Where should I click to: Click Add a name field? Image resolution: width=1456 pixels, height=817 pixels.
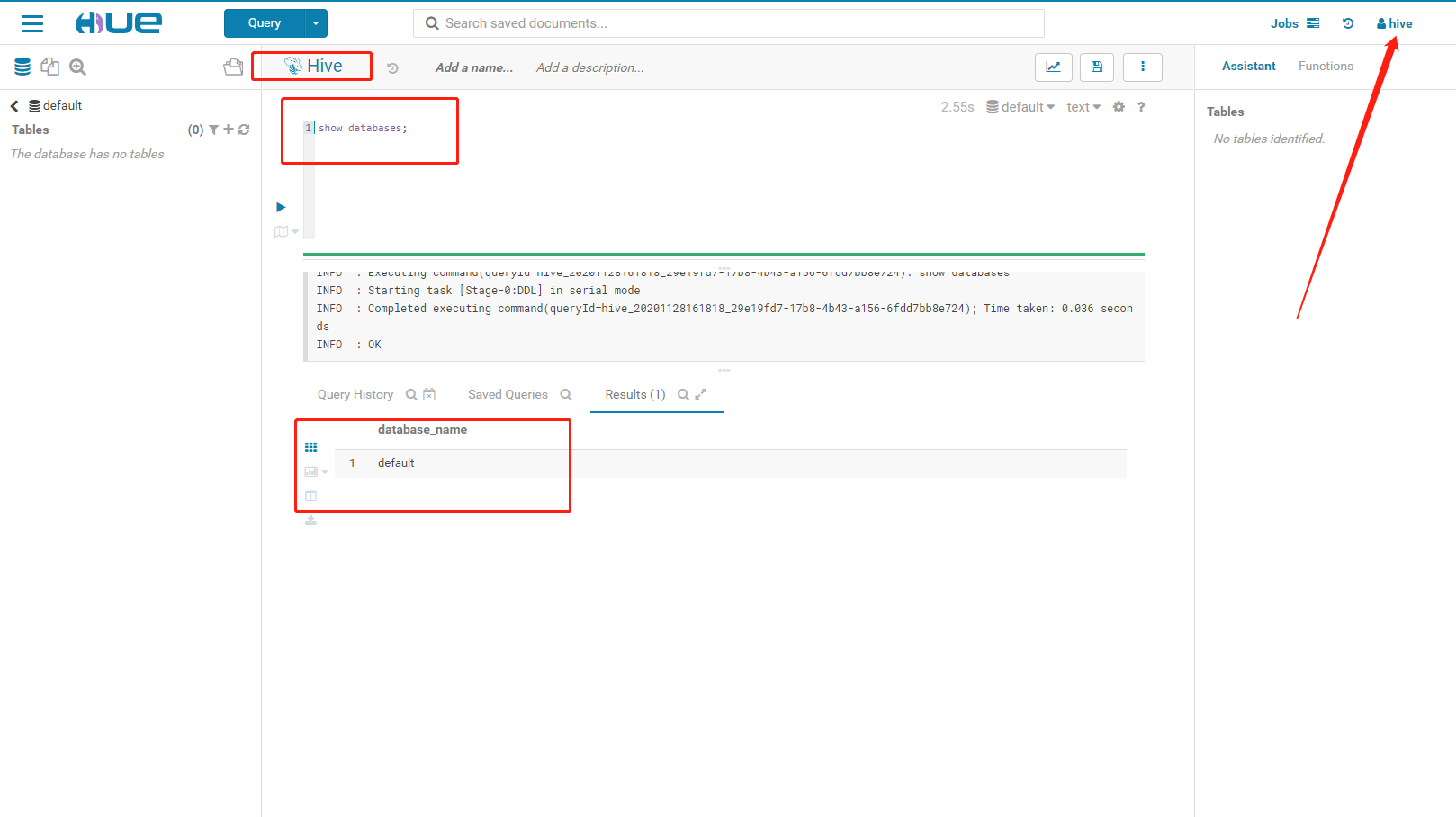tap(474, 67)
